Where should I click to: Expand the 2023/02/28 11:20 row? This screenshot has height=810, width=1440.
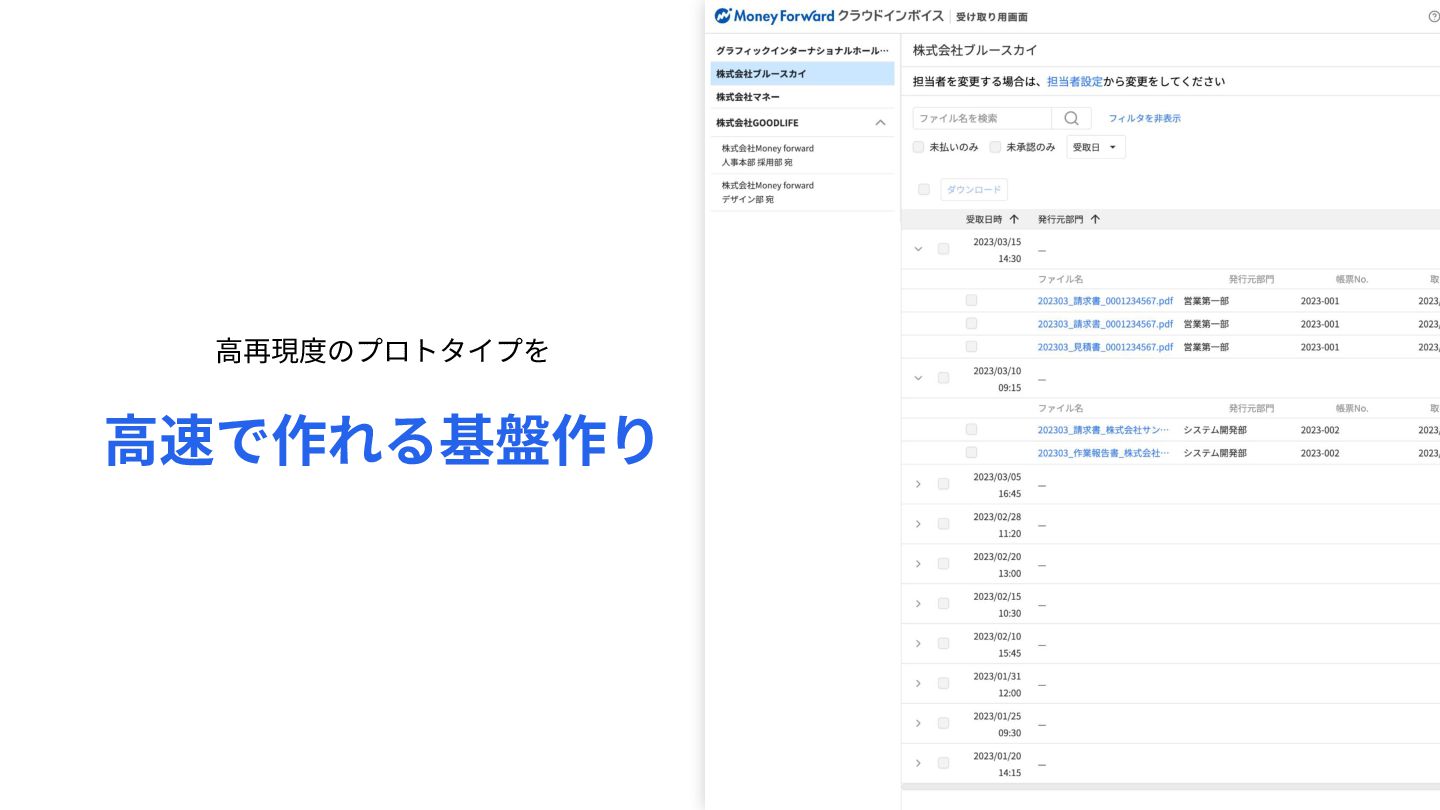point(918,524)
